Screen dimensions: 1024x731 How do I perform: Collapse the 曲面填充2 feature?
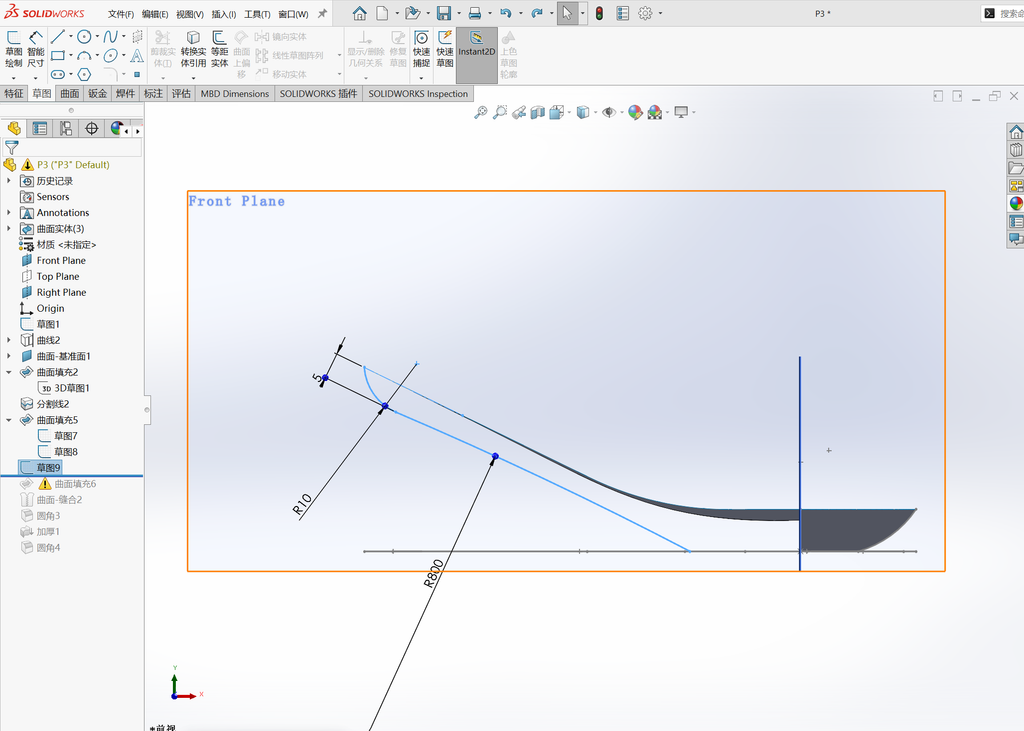8,372
